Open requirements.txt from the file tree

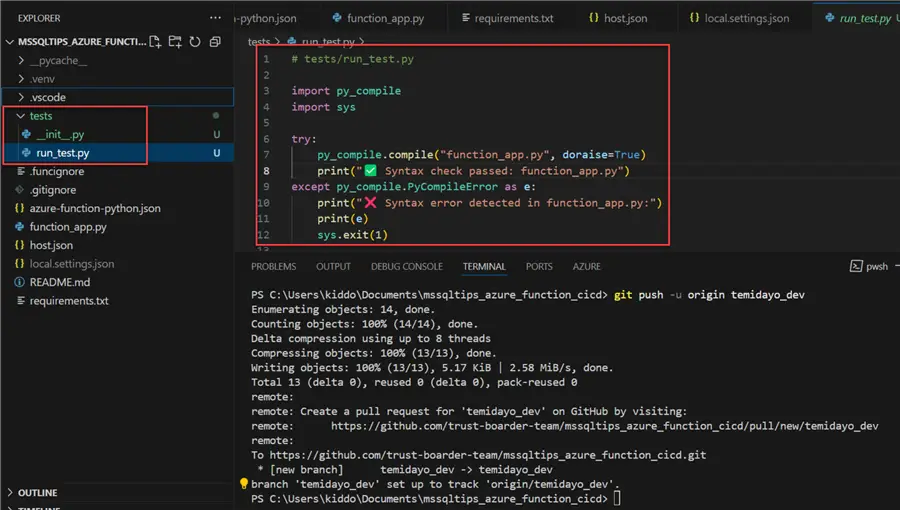[69, 301]
